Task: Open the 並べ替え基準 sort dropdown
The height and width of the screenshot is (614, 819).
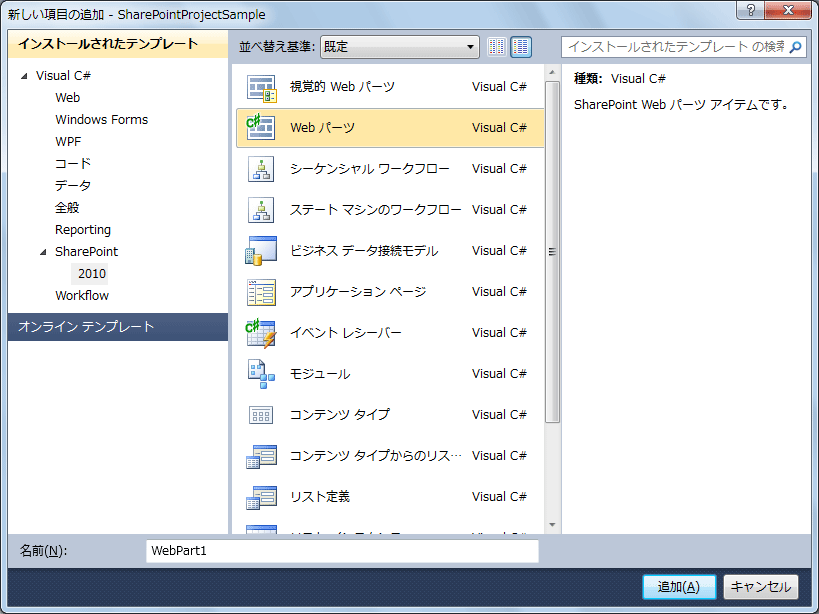Action: point(400,47)
